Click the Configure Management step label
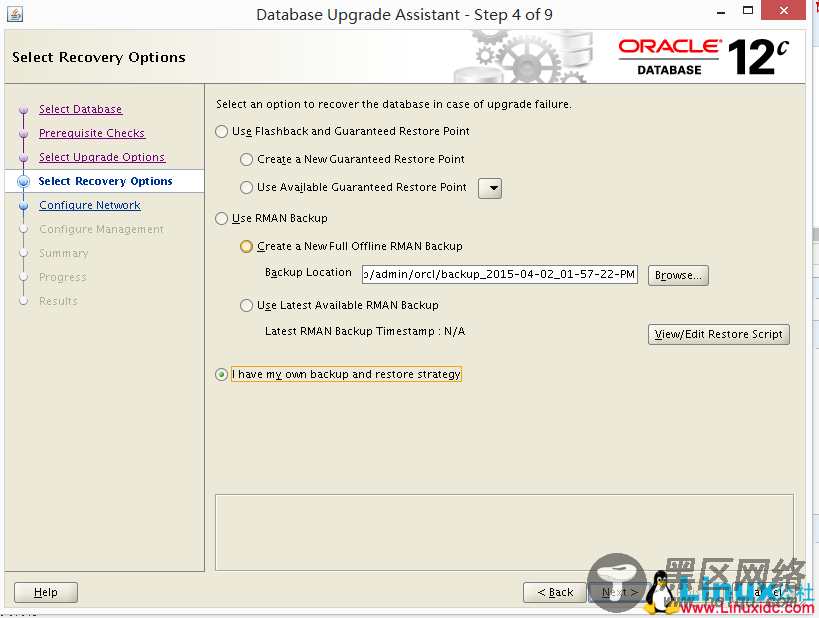Viewport: 819px width, 618px height. coord(101,229)
